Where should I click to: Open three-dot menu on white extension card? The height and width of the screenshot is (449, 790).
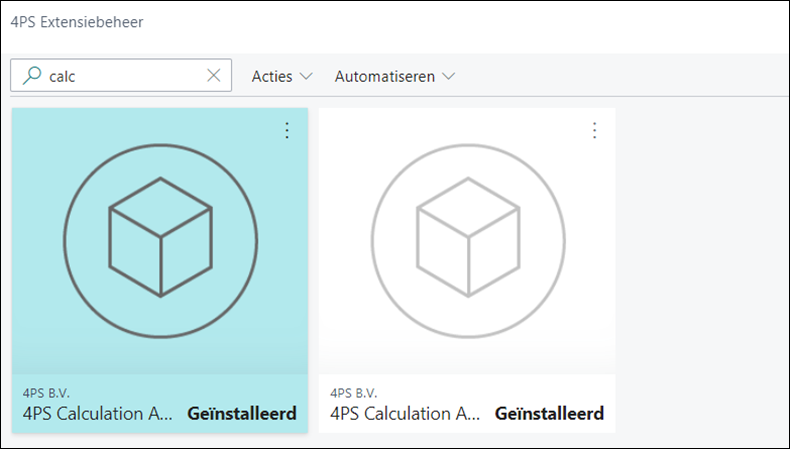pos(595,131)
